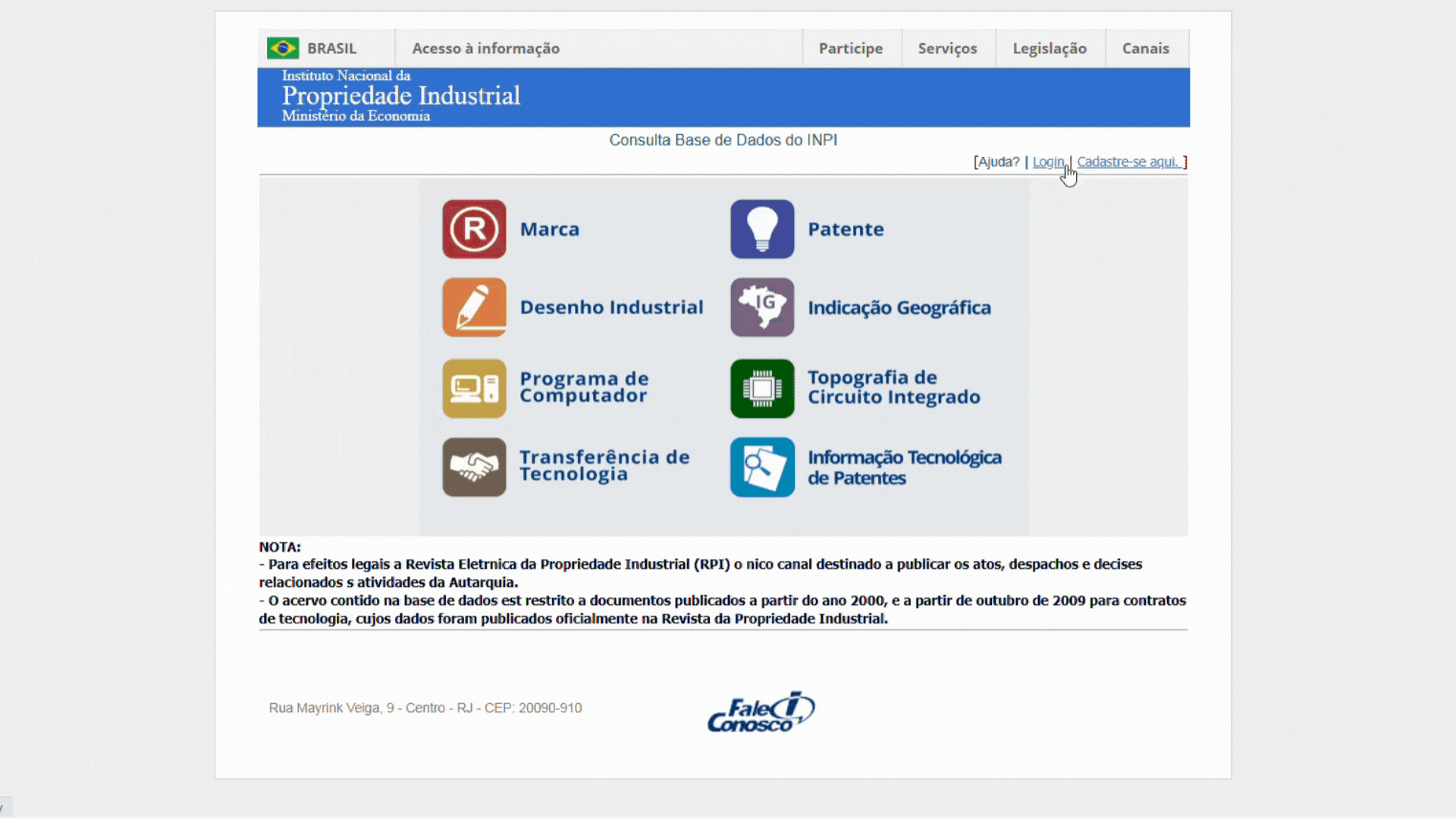This screenshot has width=1456, height=819.
Task: Click the Marca text label
Action: pos(550,229)
